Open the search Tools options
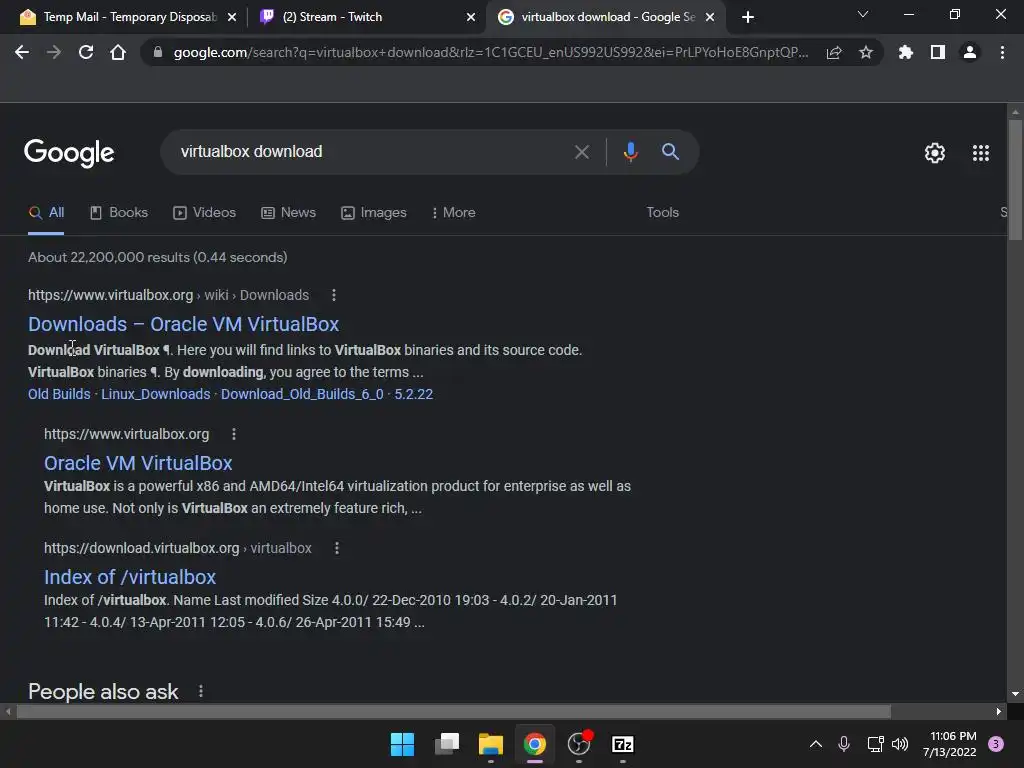This screenshot has width=1024, height=768. pyautogui.click(x=662, y=212)
